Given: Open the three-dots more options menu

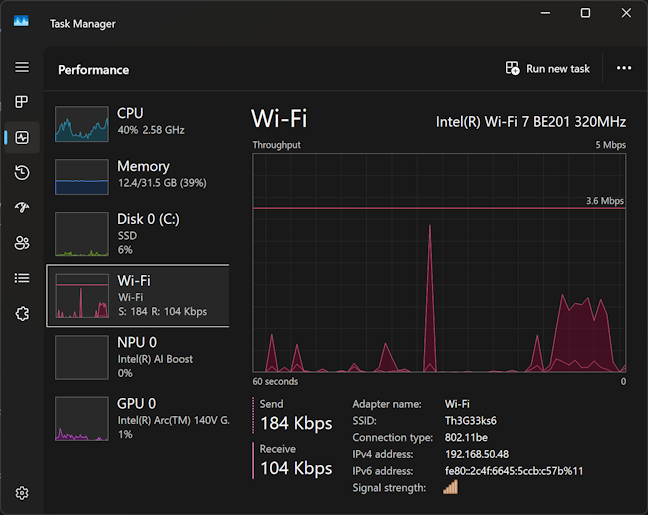Looking at the screenshot, I should [624, 68].
